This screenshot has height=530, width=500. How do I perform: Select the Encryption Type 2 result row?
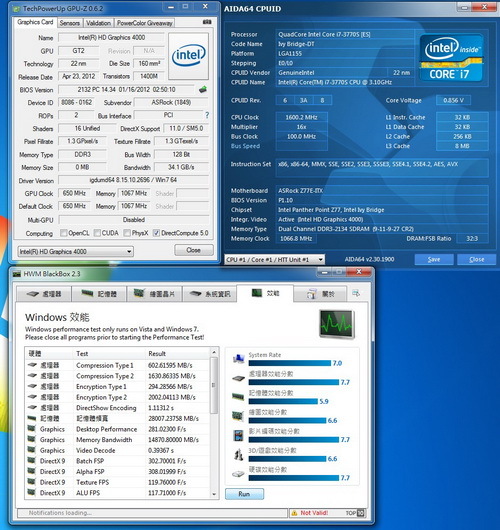click(x=118, y=397)
